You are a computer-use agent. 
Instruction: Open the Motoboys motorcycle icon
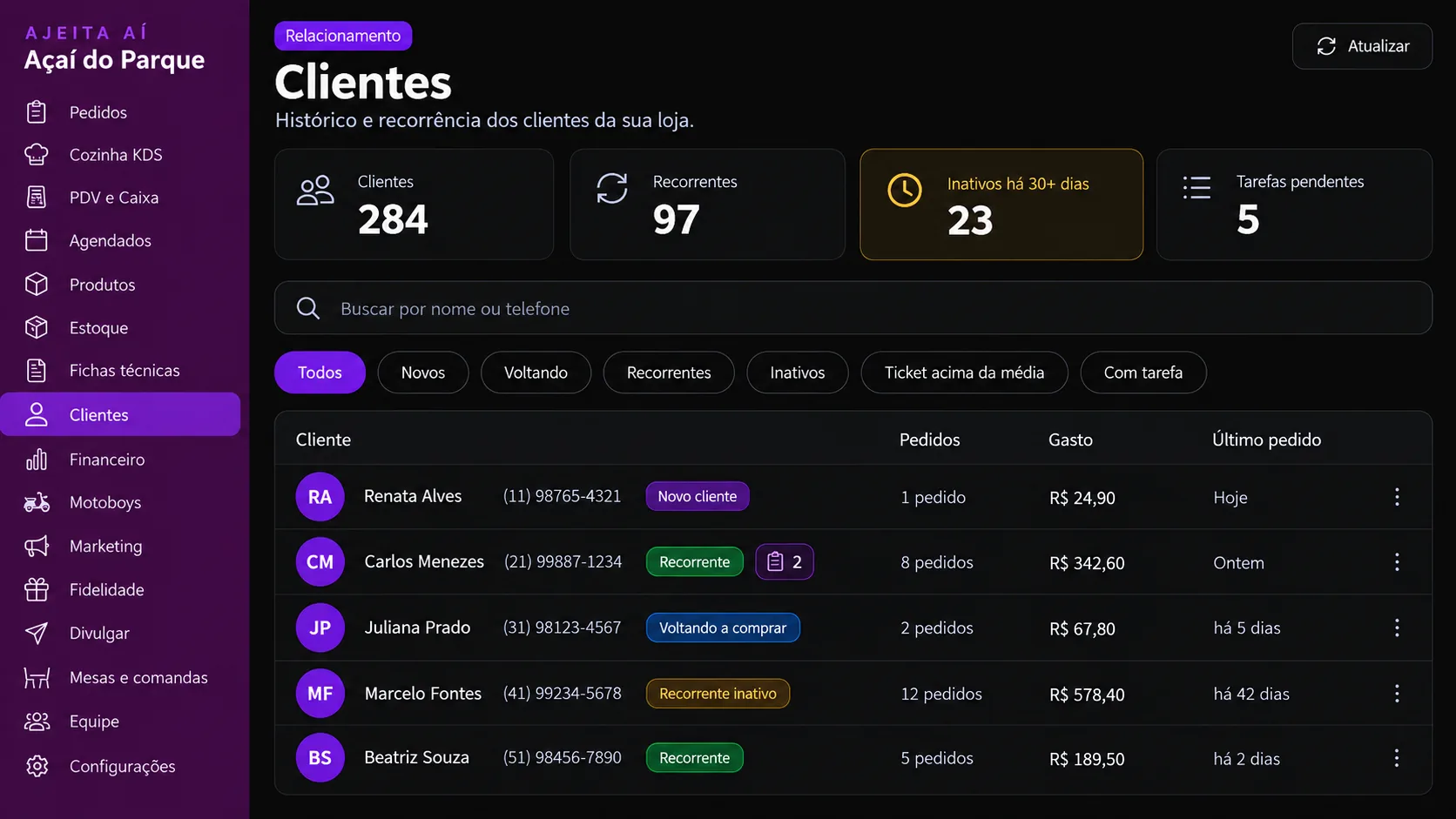pyautogui.click(x=37, y=503)
